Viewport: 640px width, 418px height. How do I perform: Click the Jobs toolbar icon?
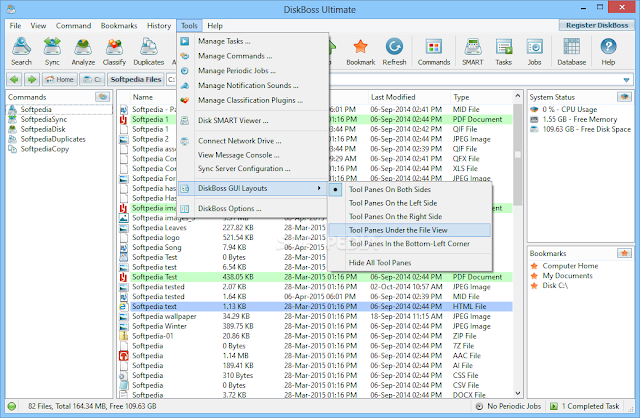(534, 51)
